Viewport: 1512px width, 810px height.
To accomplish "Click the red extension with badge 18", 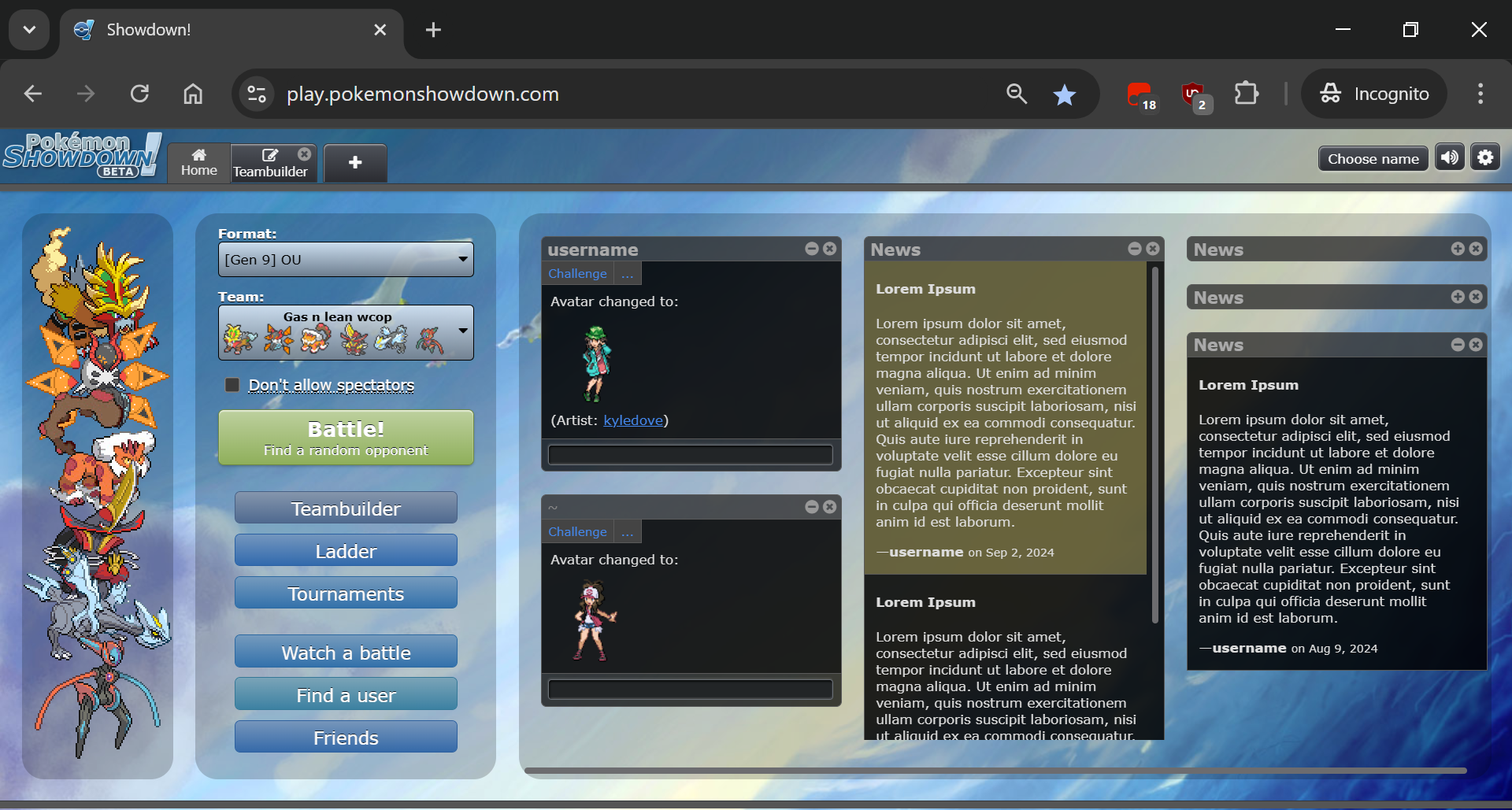I will pyautogui.click(x=1140, y=95).
